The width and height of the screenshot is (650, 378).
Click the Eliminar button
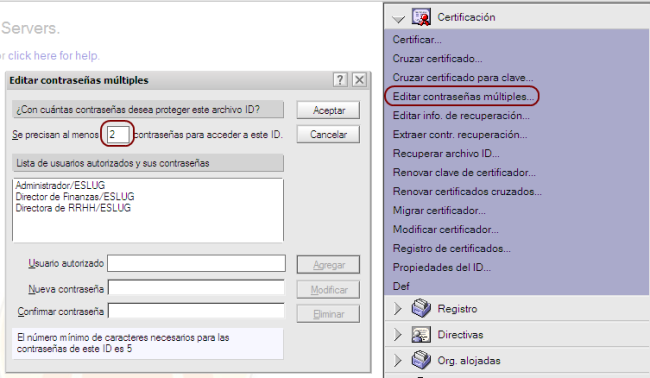pyautogui.click(x=328, y=314)
